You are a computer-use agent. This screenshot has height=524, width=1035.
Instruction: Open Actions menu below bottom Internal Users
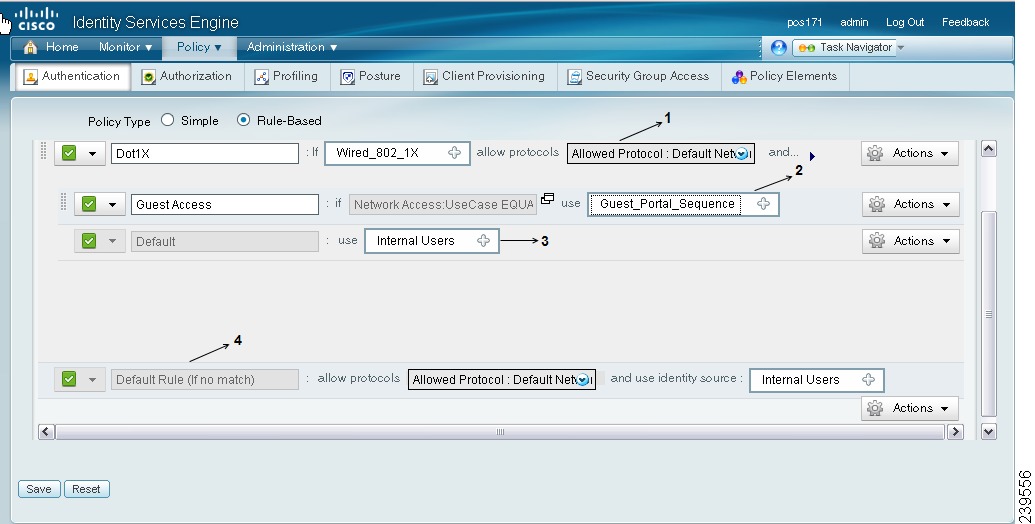coord(910,408)
